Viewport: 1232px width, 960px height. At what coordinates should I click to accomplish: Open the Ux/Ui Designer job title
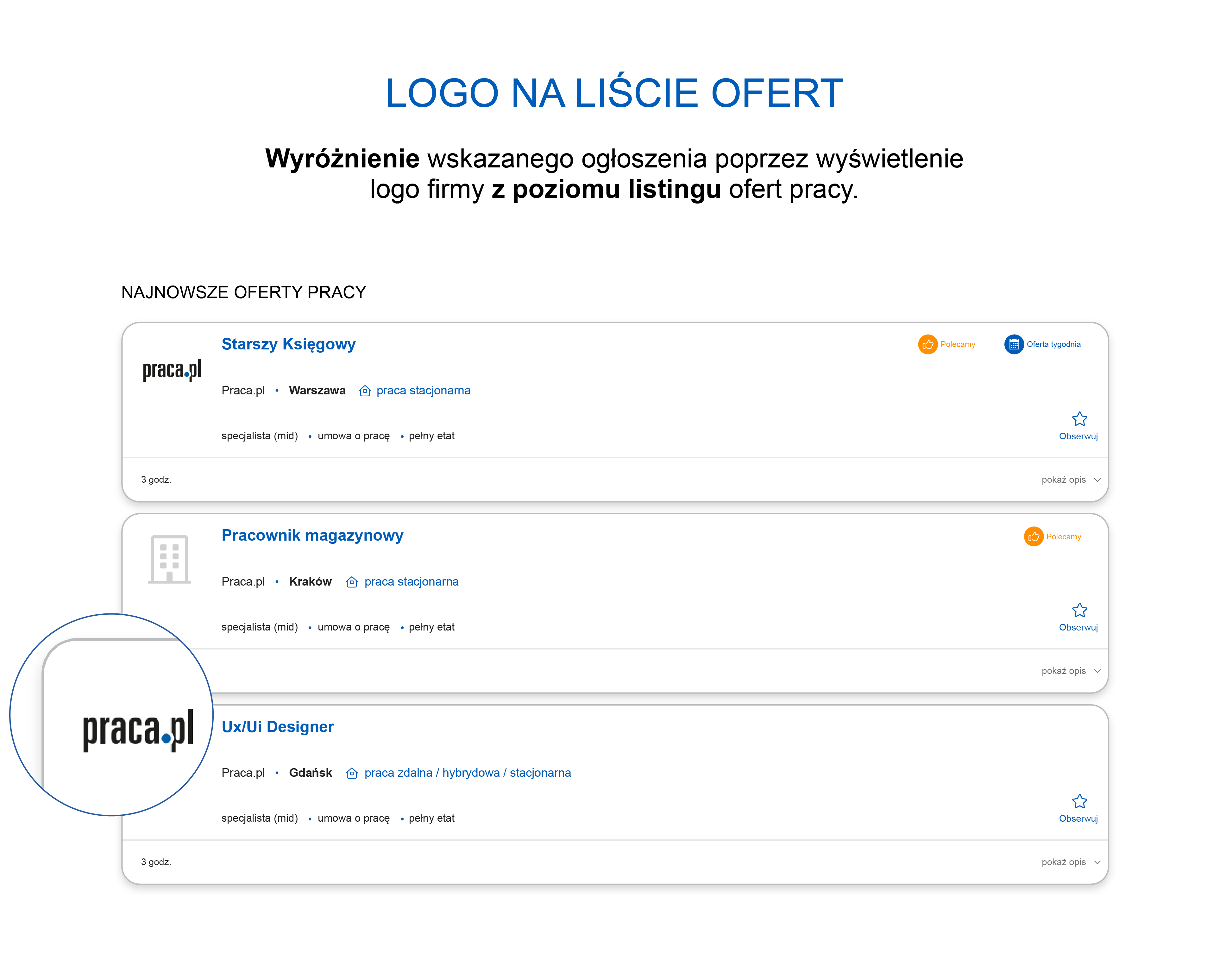278,726
